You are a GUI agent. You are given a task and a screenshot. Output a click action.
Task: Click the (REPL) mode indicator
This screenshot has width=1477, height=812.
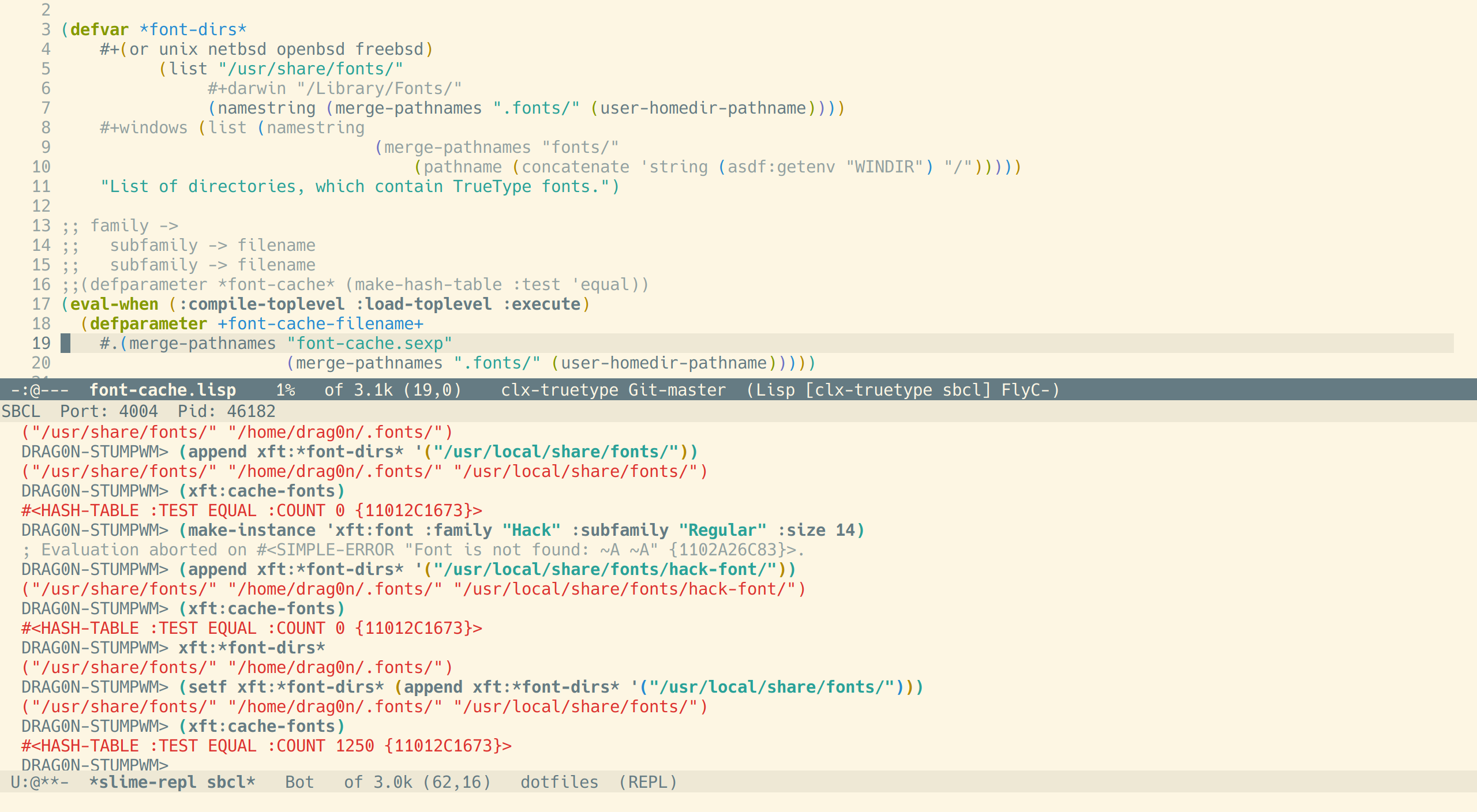648,782
